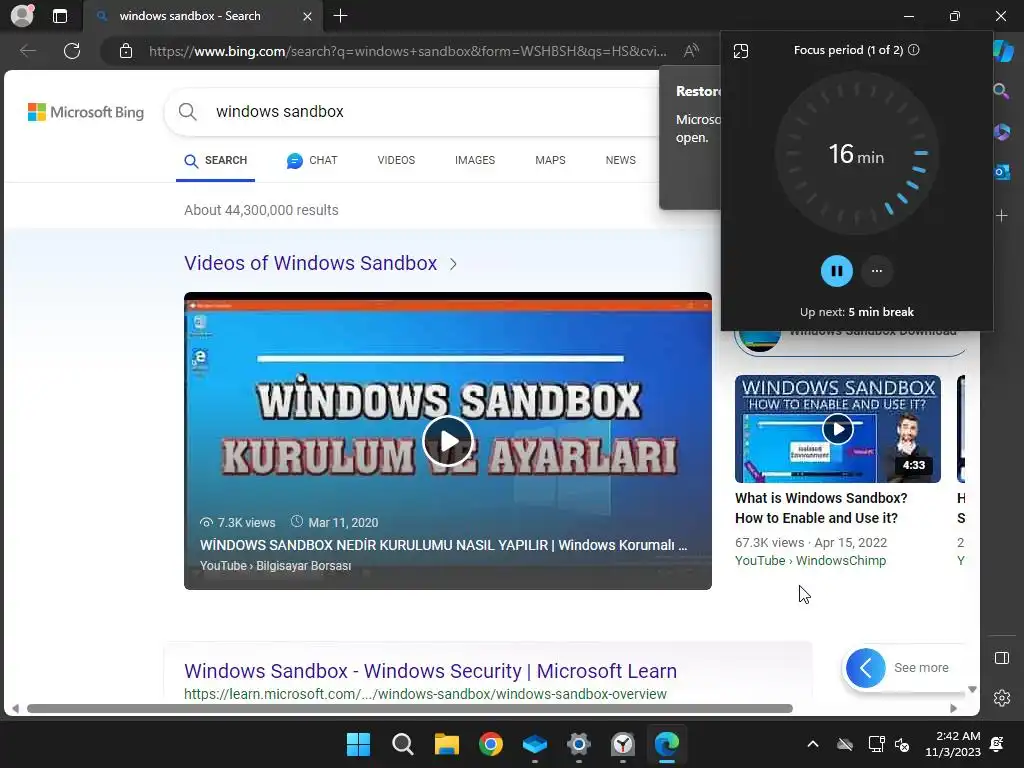
Task: Click the Bing search magnifier icon
Action: pyautogui.click(x=187, y=112)
